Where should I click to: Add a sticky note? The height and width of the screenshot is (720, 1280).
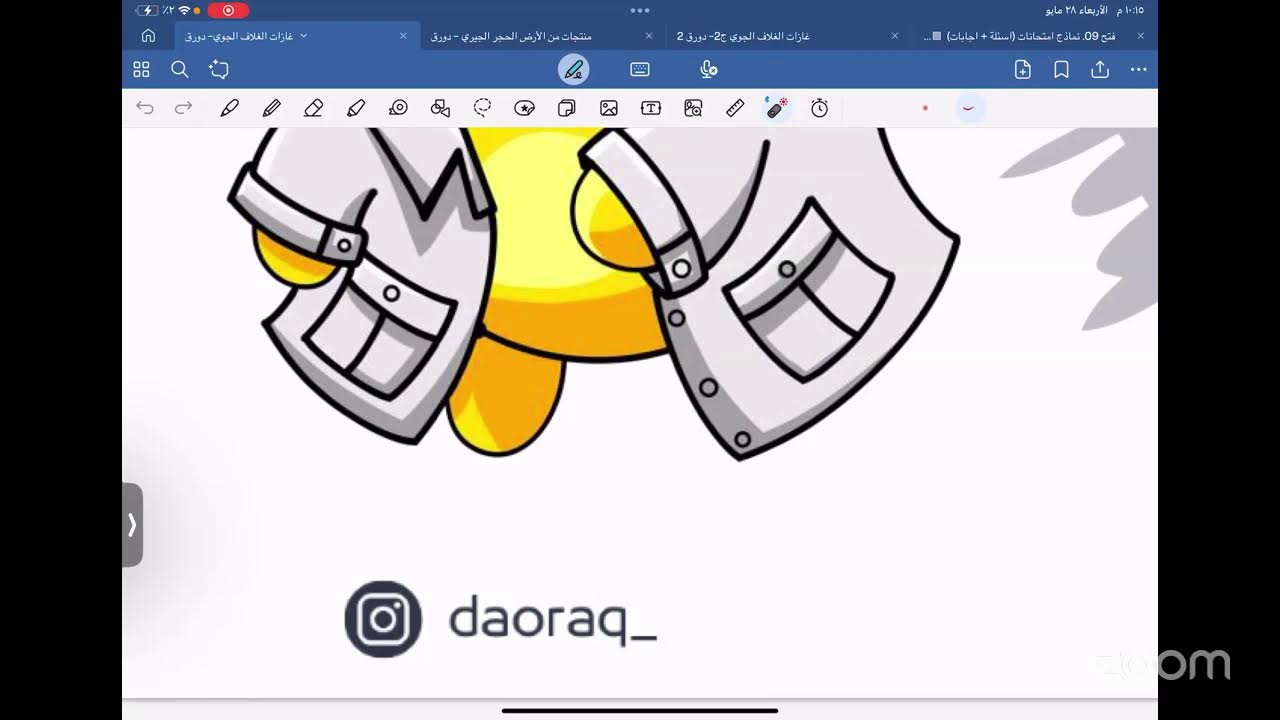tap(567, 108)
